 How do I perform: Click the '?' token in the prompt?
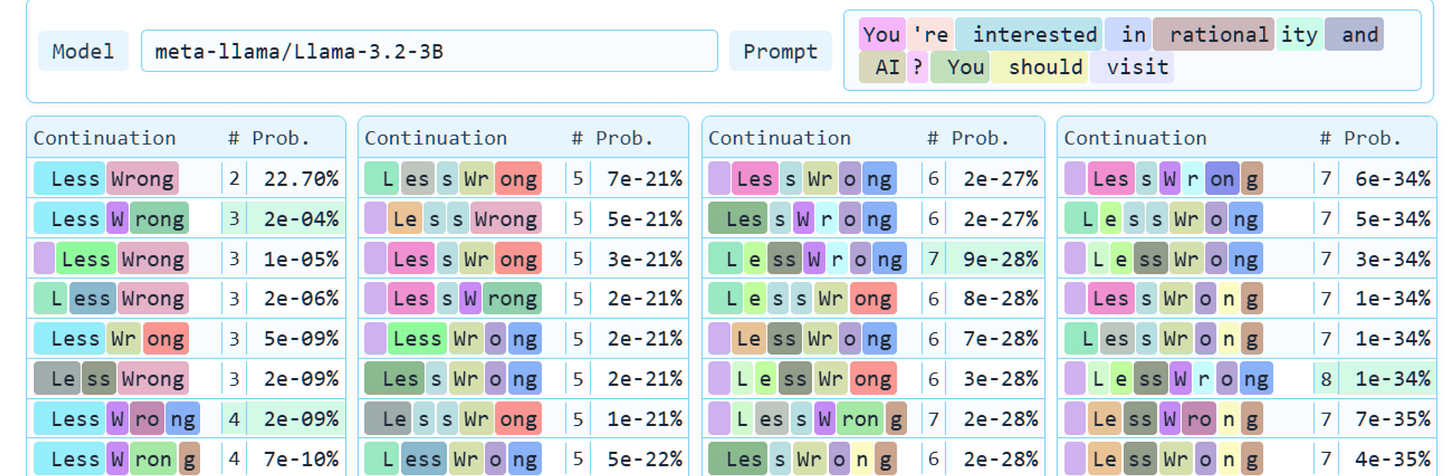coord(918,67)
